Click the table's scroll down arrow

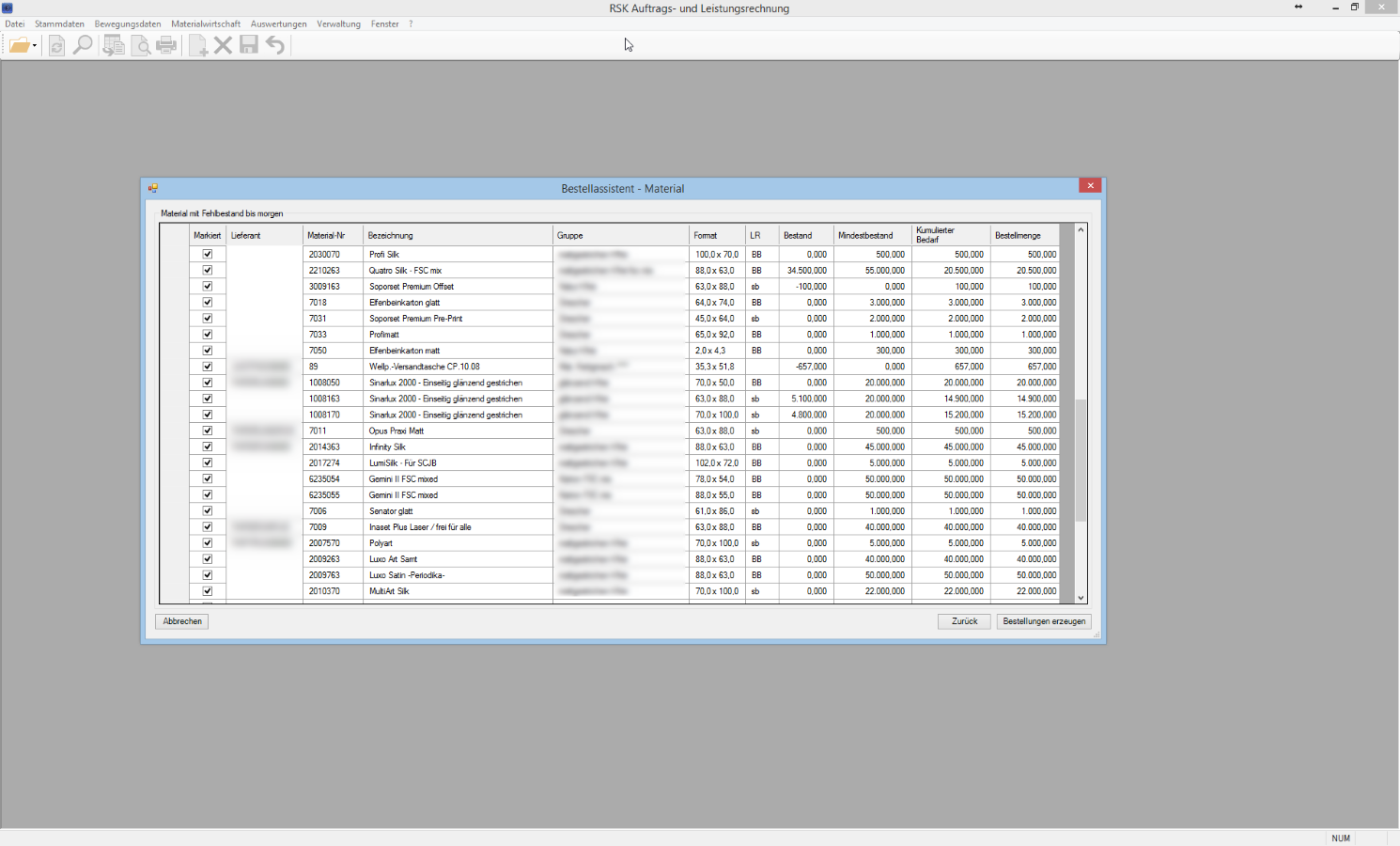tap(1081, 598)
